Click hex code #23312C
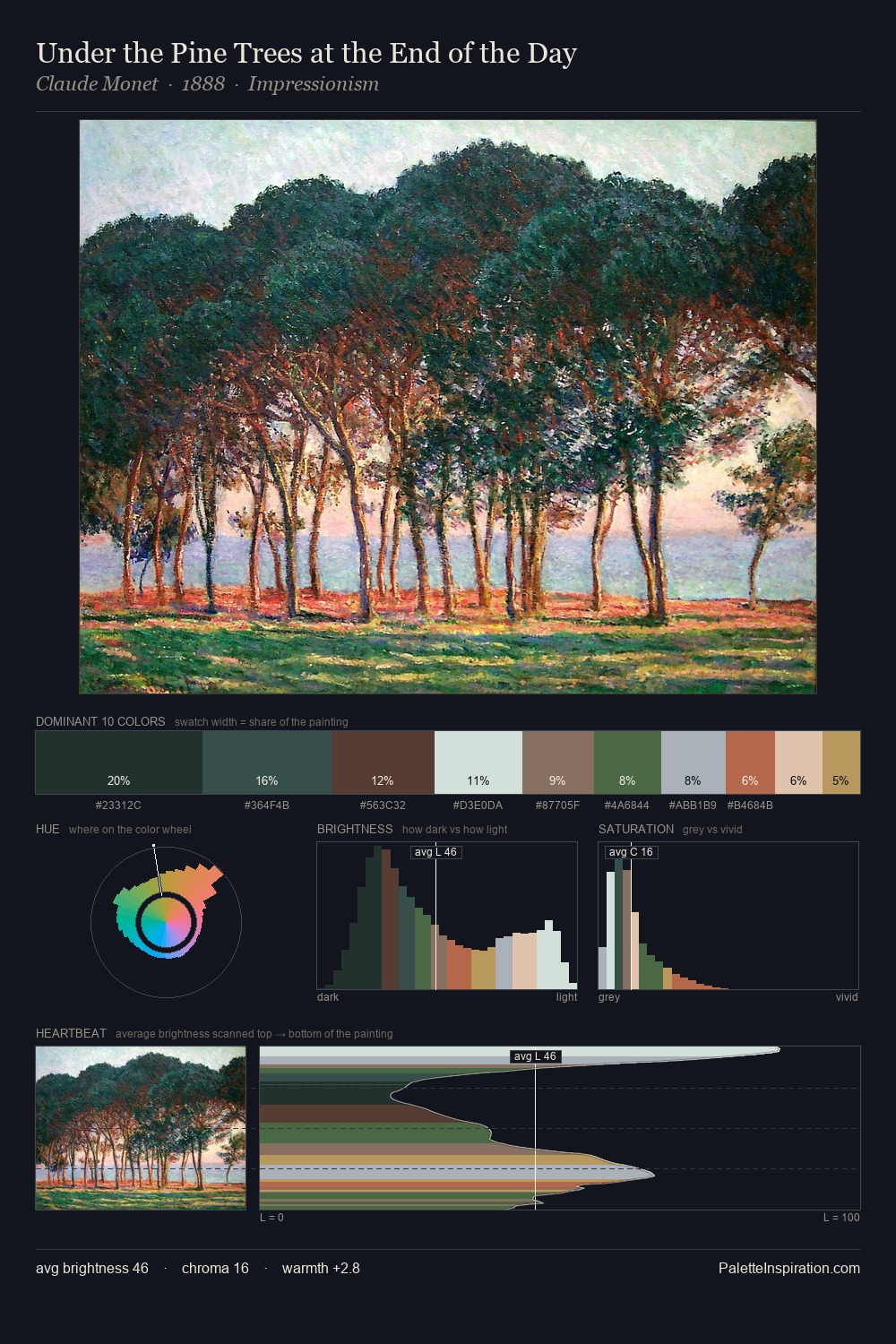The height and width of the screenshot is (1344, 896). click(x=118, y=806)
